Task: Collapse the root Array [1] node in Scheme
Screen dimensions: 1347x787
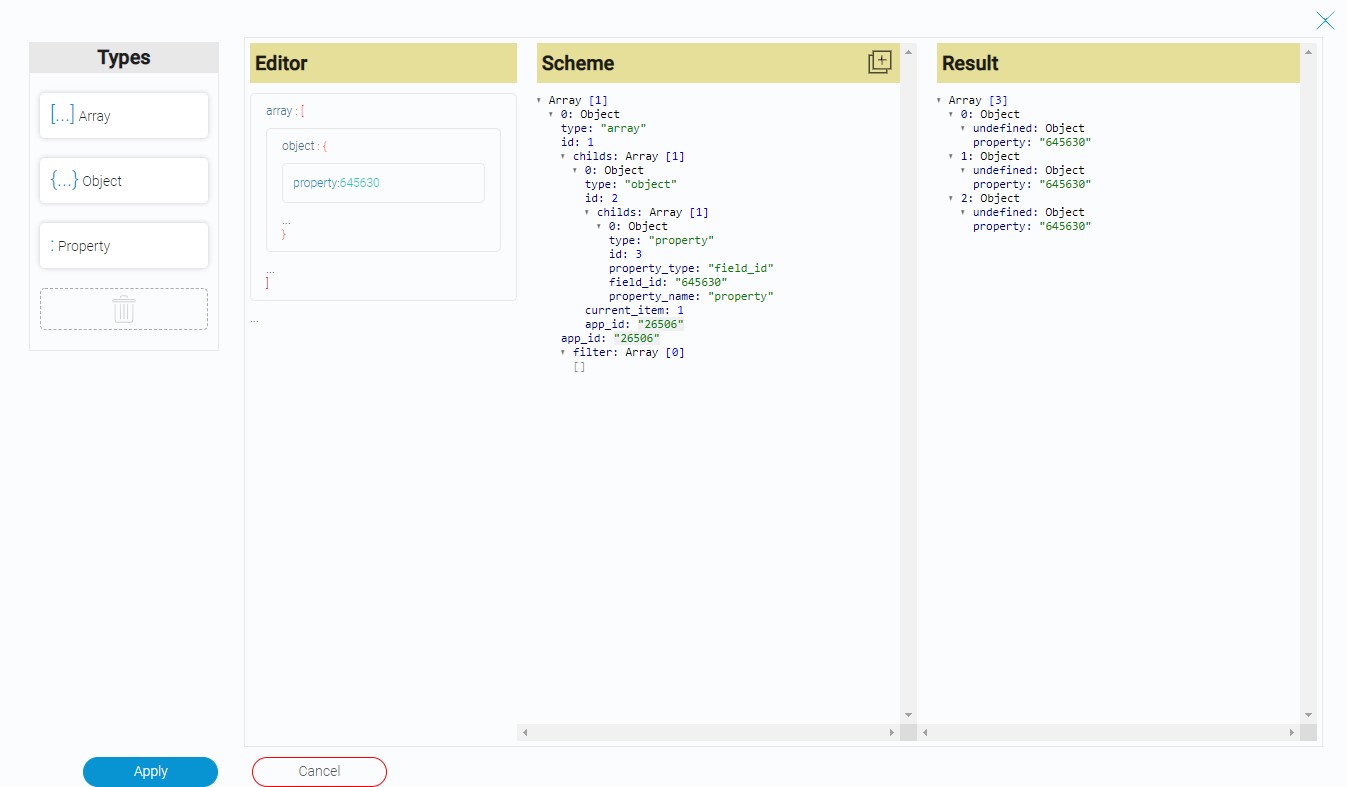Action: coord(540,100)
